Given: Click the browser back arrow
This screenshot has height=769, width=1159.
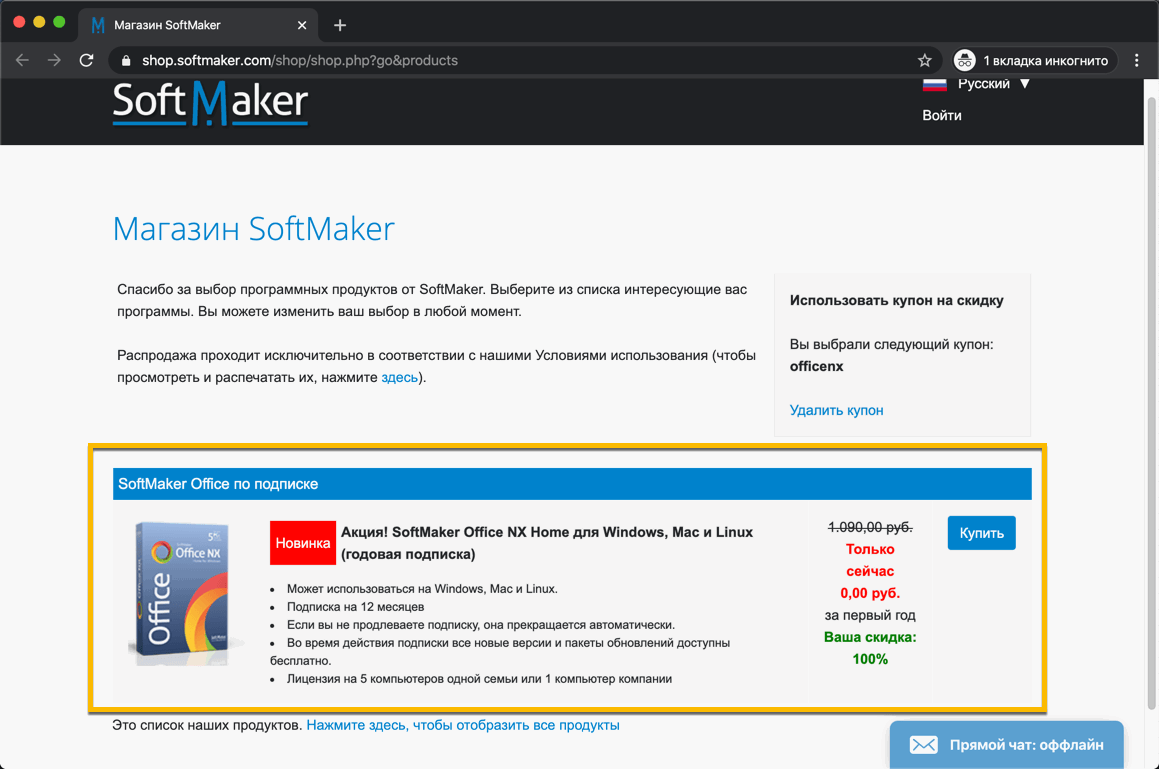Looking at the screenshot, I should pos(22,61).
